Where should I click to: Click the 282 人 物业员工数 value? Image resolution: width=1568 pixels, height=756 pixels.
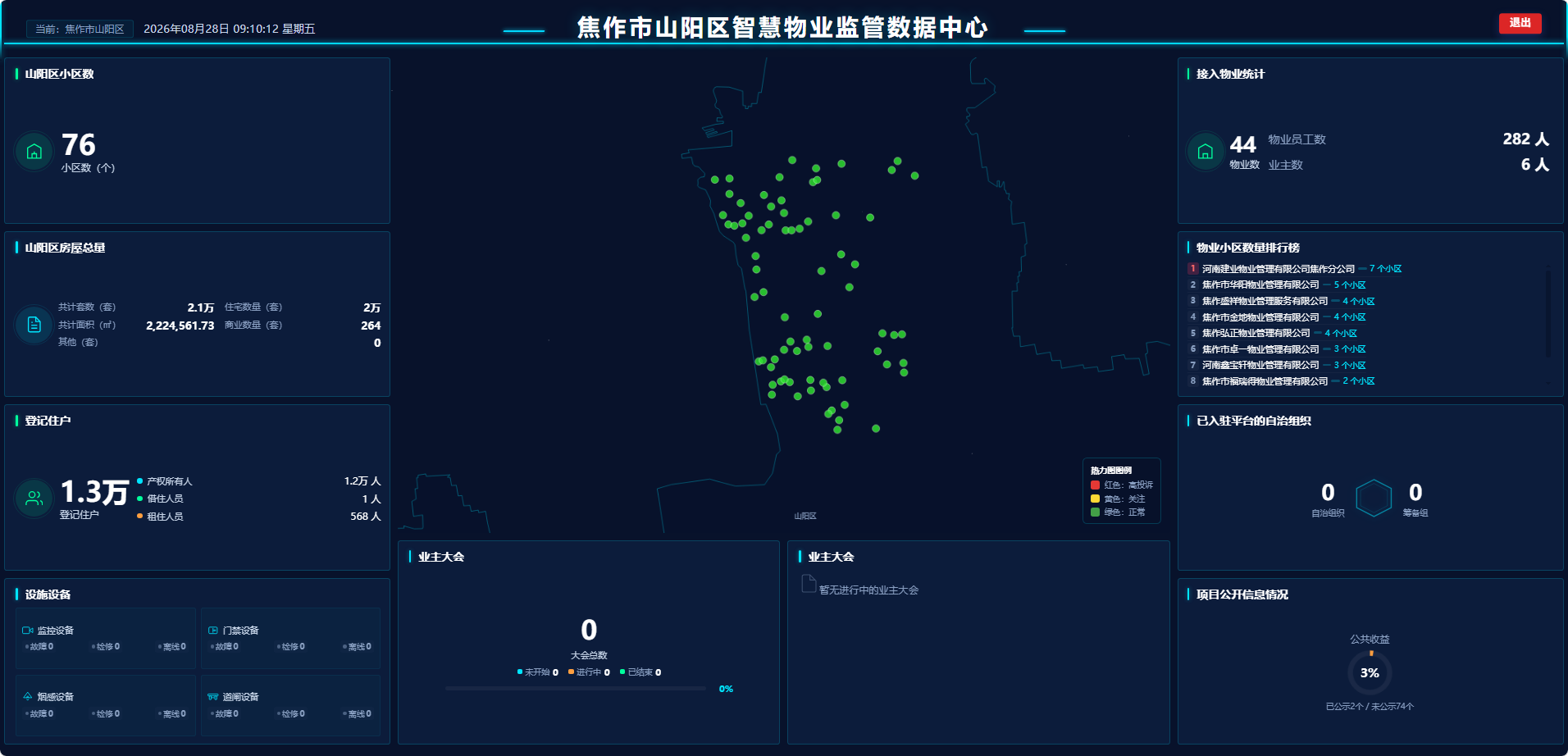[1525, 139]
